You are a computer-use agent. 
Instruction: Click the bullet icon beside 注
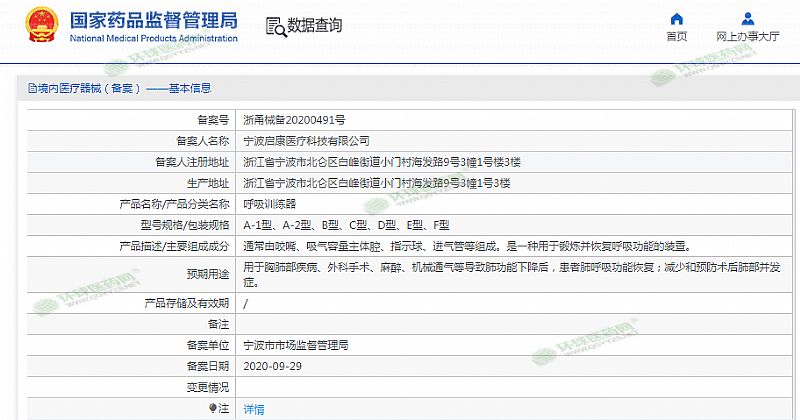[213, 408]
